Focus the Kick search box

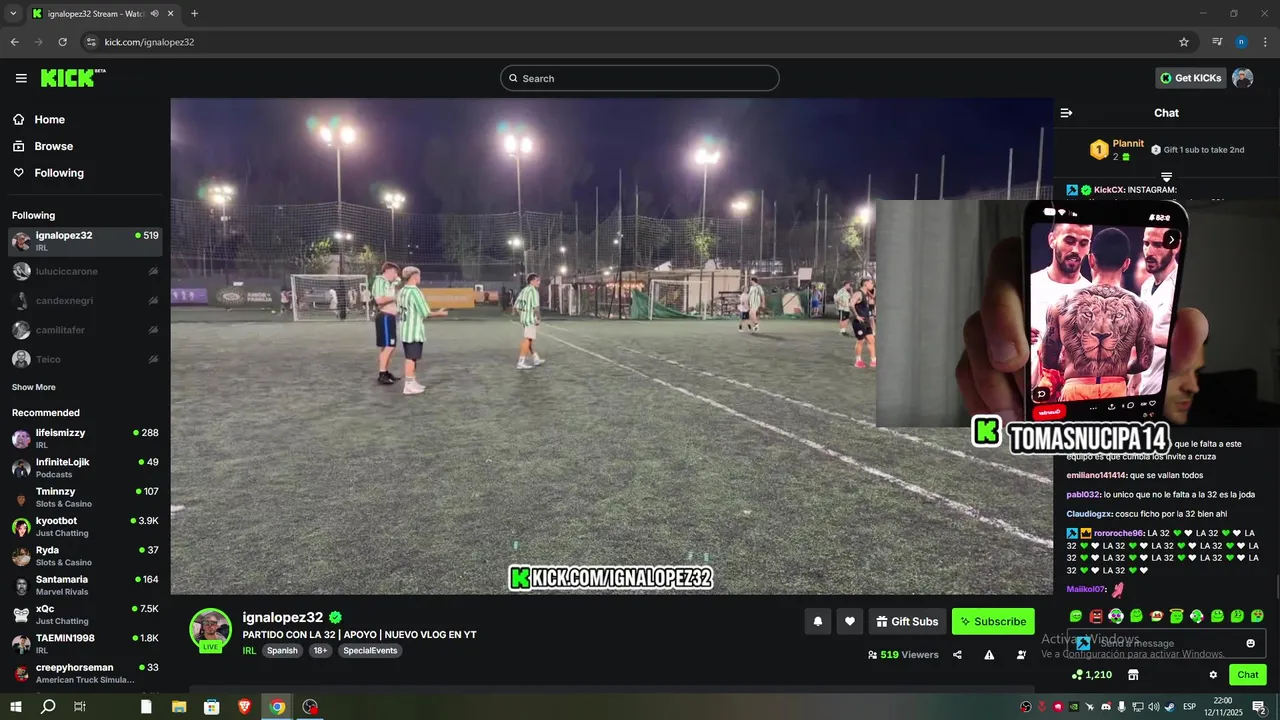640,78
